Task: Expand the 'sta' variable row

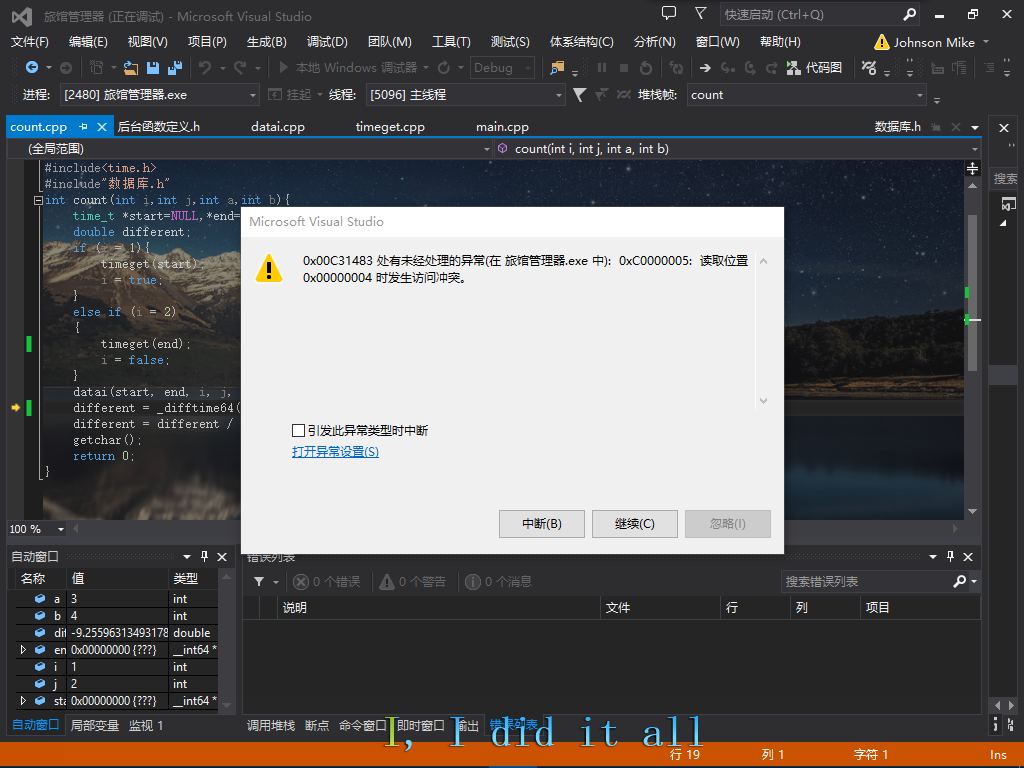Action: click(x=24, y=701)
